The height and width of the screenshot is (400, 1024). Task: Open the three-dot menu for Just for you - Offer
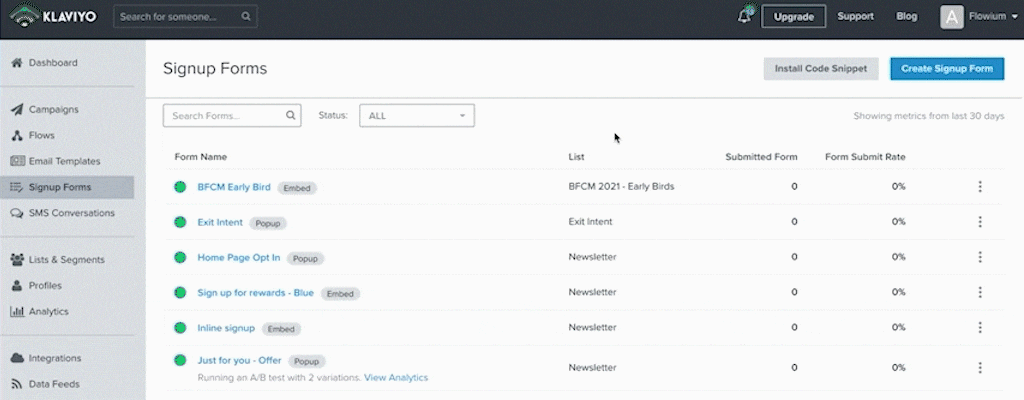[x=980, y=367]
